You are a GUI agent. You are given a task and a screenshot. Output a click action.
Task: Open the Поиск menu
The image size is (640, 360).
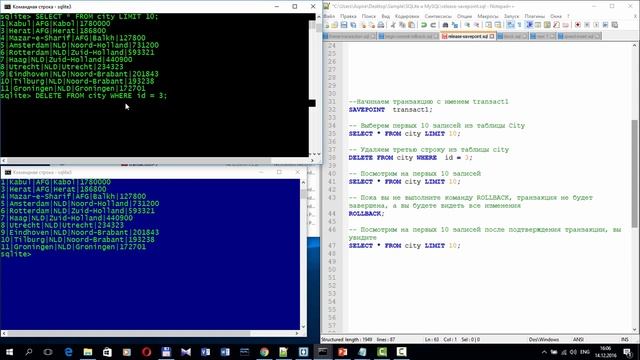tap(369, 16)
